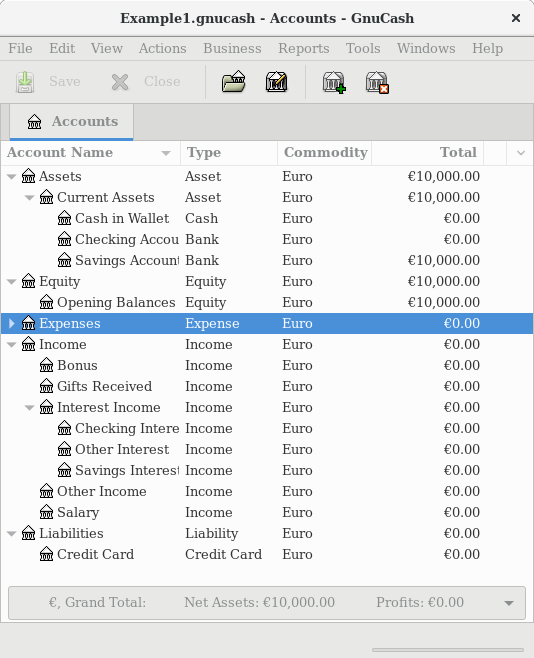534x658 pixels.
Task: Open the Reports menu
Action: (304, 48)
